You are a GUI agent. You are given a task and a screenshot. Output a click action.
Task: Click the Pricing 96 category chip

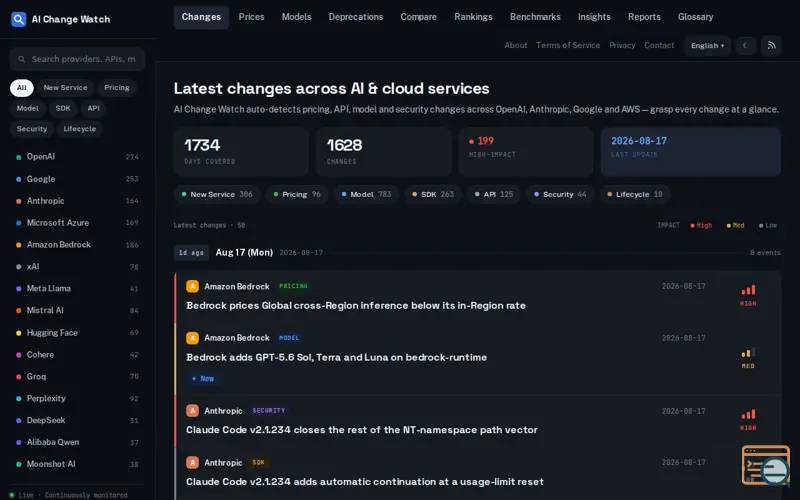click(297, 194)
